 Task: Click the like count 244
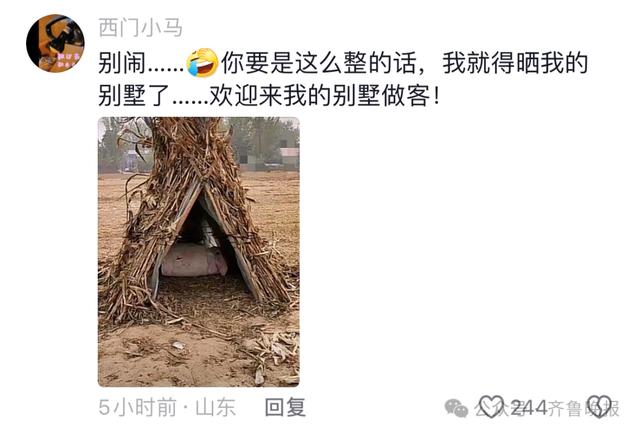[529, 407]
